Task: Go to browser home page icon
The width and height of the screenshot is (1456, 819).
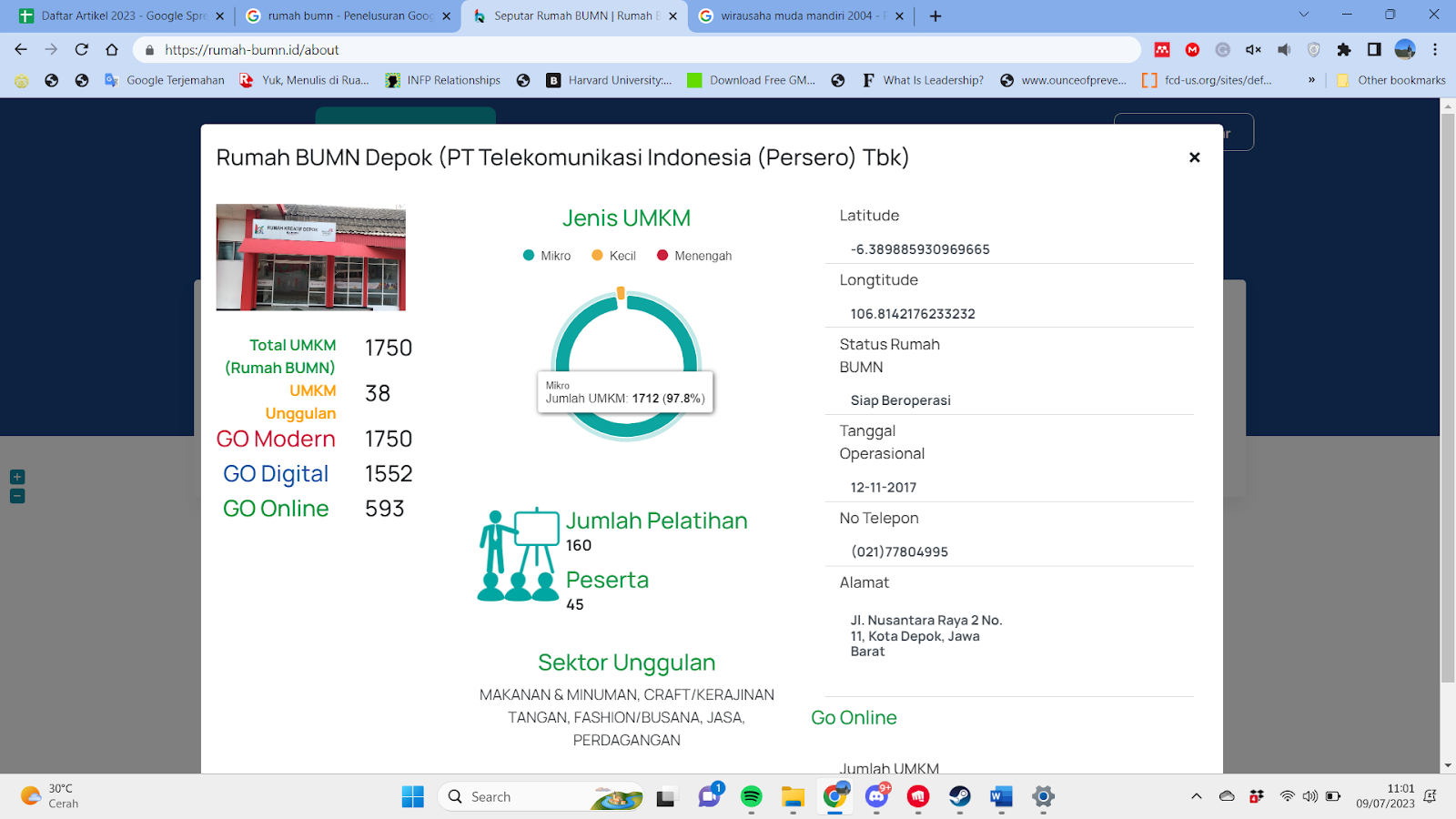Action: click(x=112, y=50)
